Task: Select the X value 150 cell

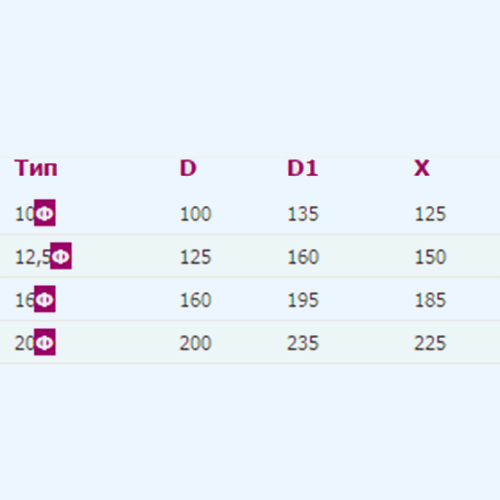Action: point(430,257)
